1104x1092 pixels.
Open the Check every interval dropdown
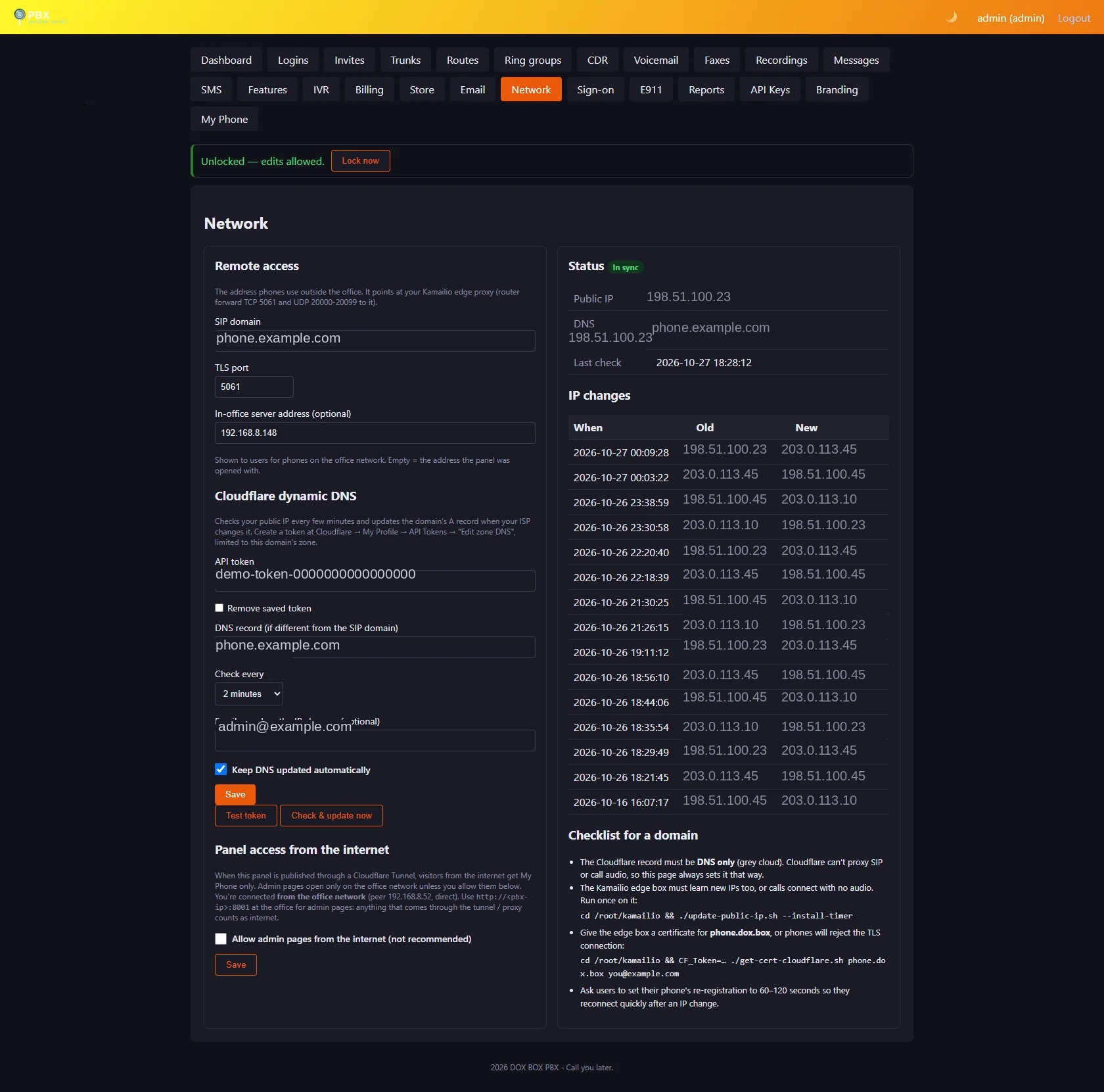point(249,694)
